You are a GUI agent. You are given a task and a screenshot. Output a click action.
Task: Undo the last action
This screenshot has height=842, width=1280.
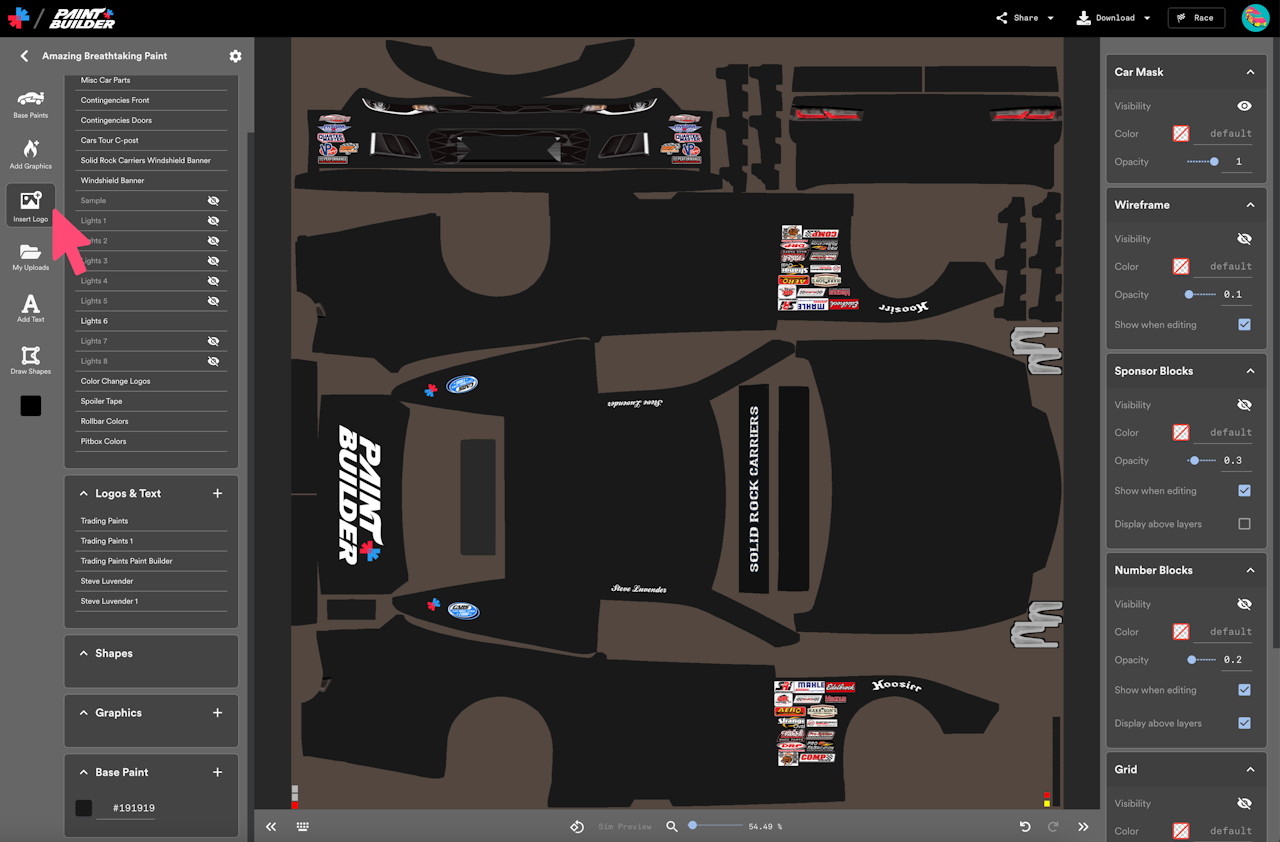click(1025, 827)
